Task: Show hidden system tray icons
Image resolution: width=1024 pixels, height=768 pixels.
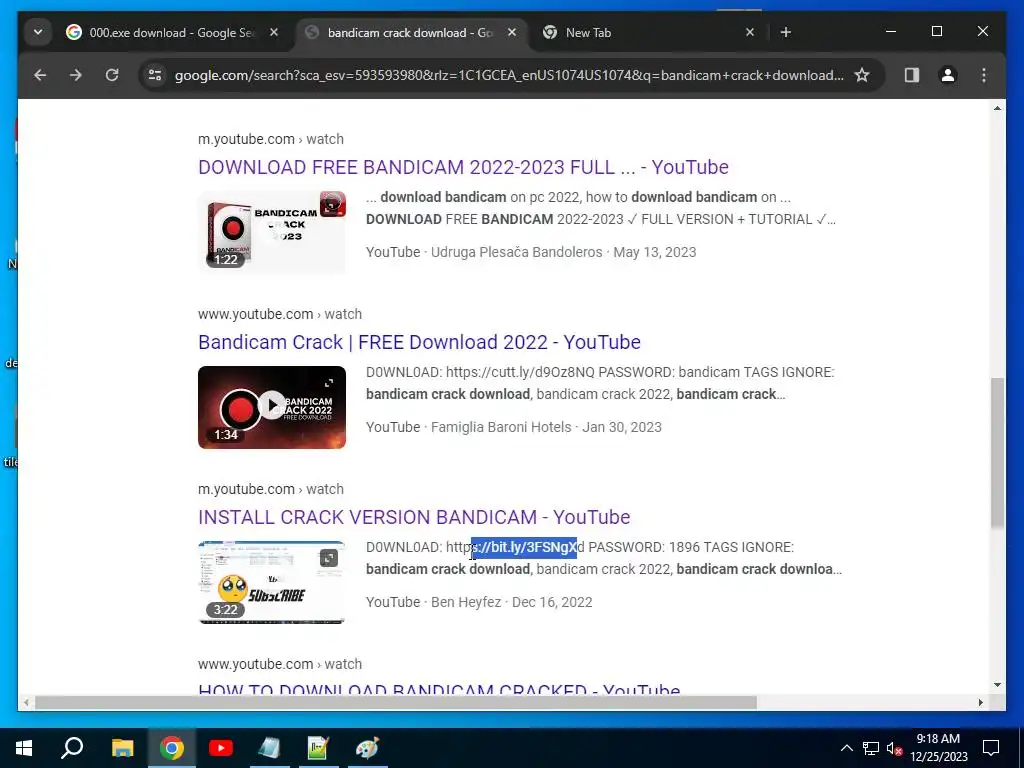Action: click(846, 748)
